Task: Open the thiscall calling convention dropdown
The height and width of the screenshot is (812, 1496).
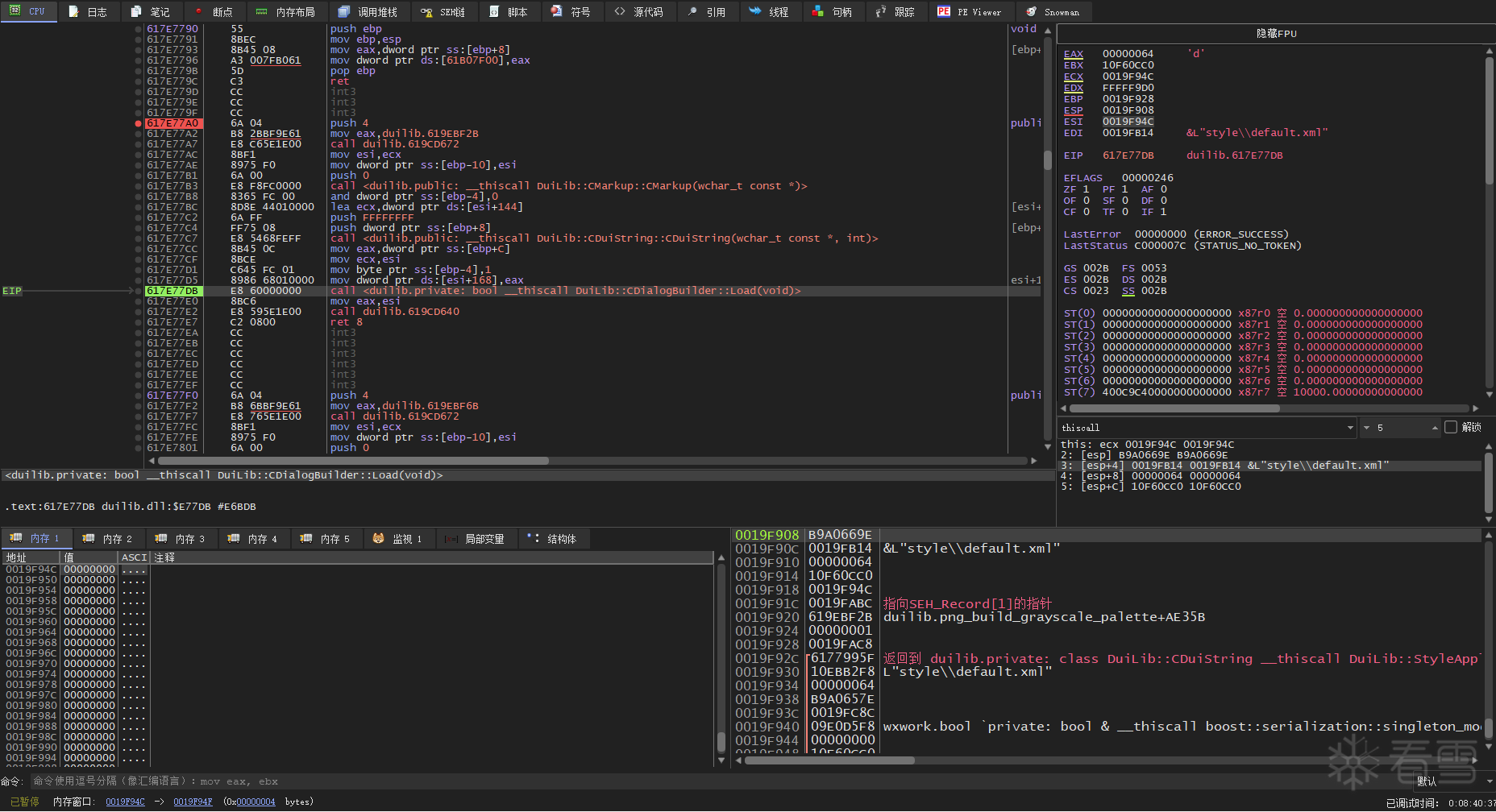Action: point(1207,427)
